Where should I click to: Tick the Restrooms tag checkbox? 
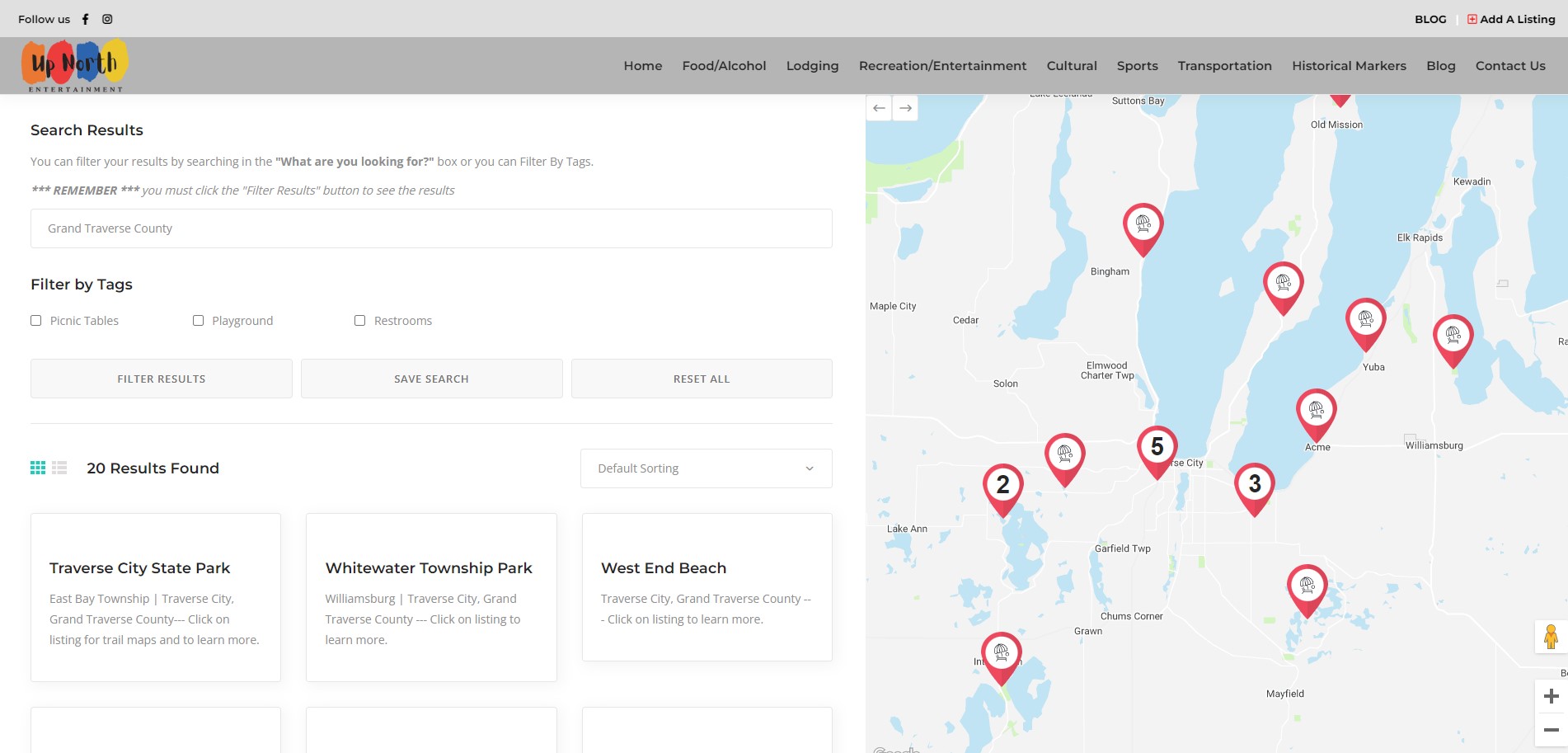tap(360, 321)
